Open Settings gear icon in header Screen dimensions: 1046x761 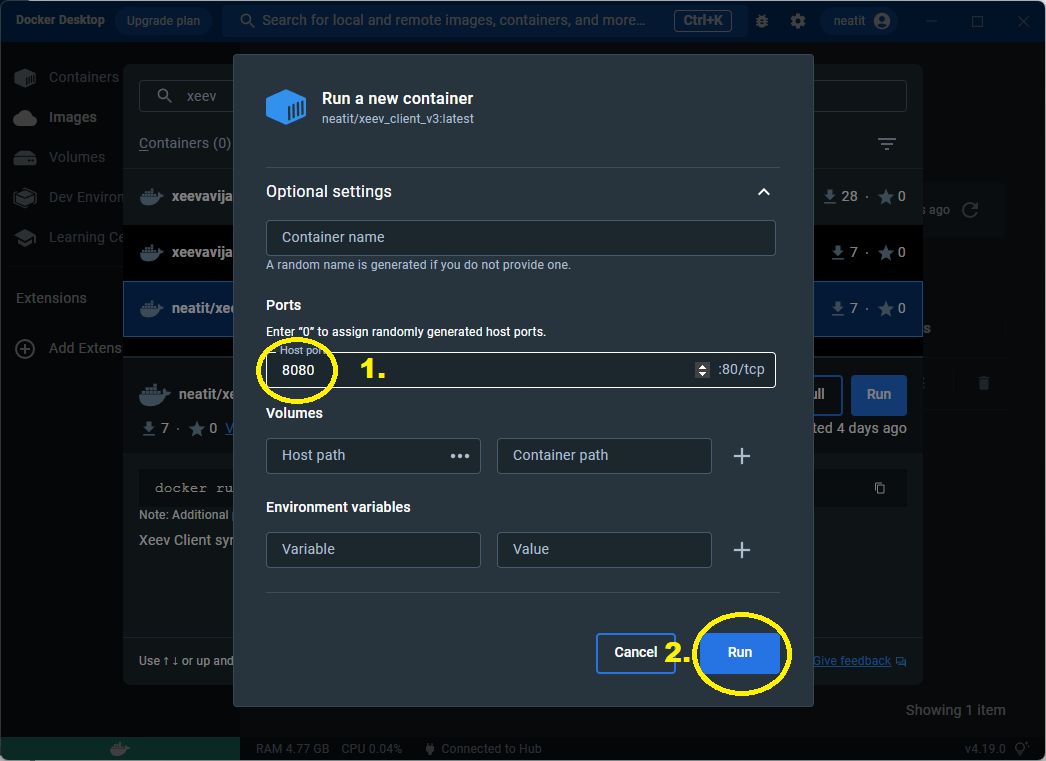(797, 21)
